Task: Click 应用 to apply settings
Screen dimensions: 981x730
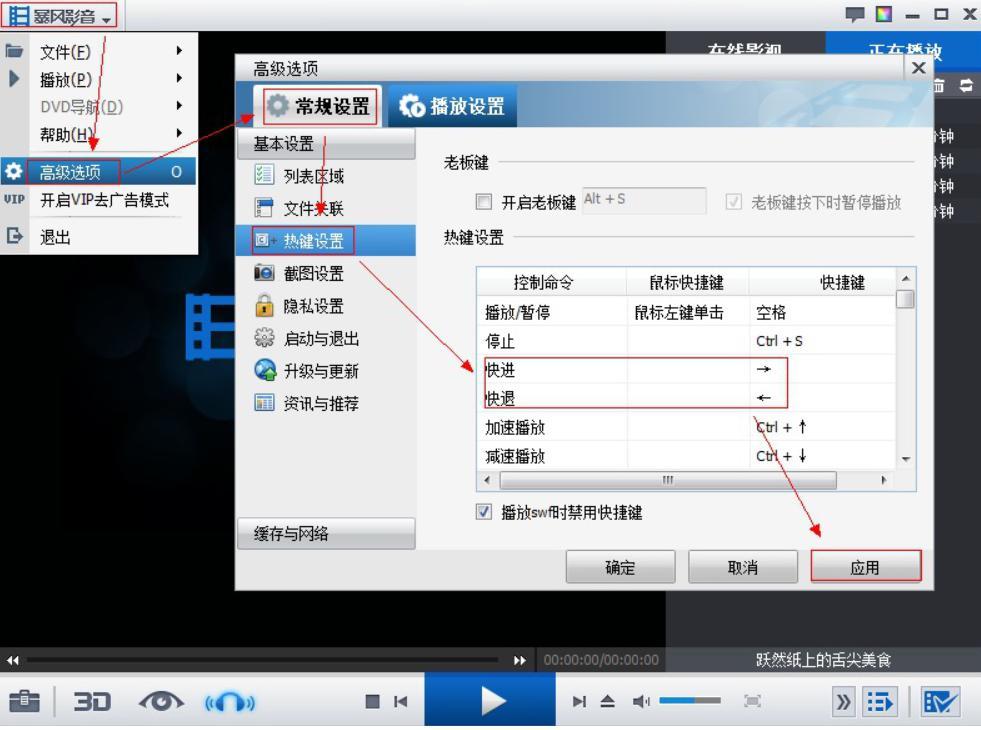Action: (x=865, y=567)
